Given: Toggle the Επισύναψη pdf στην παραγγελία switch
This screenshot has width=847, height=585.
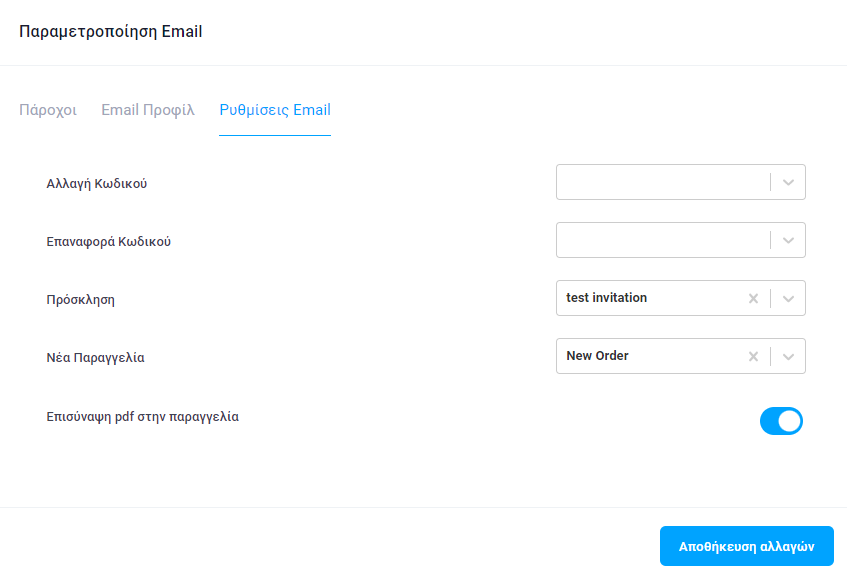Looking at the screenshot, I should pyautogui.click(x=781, y=421).
